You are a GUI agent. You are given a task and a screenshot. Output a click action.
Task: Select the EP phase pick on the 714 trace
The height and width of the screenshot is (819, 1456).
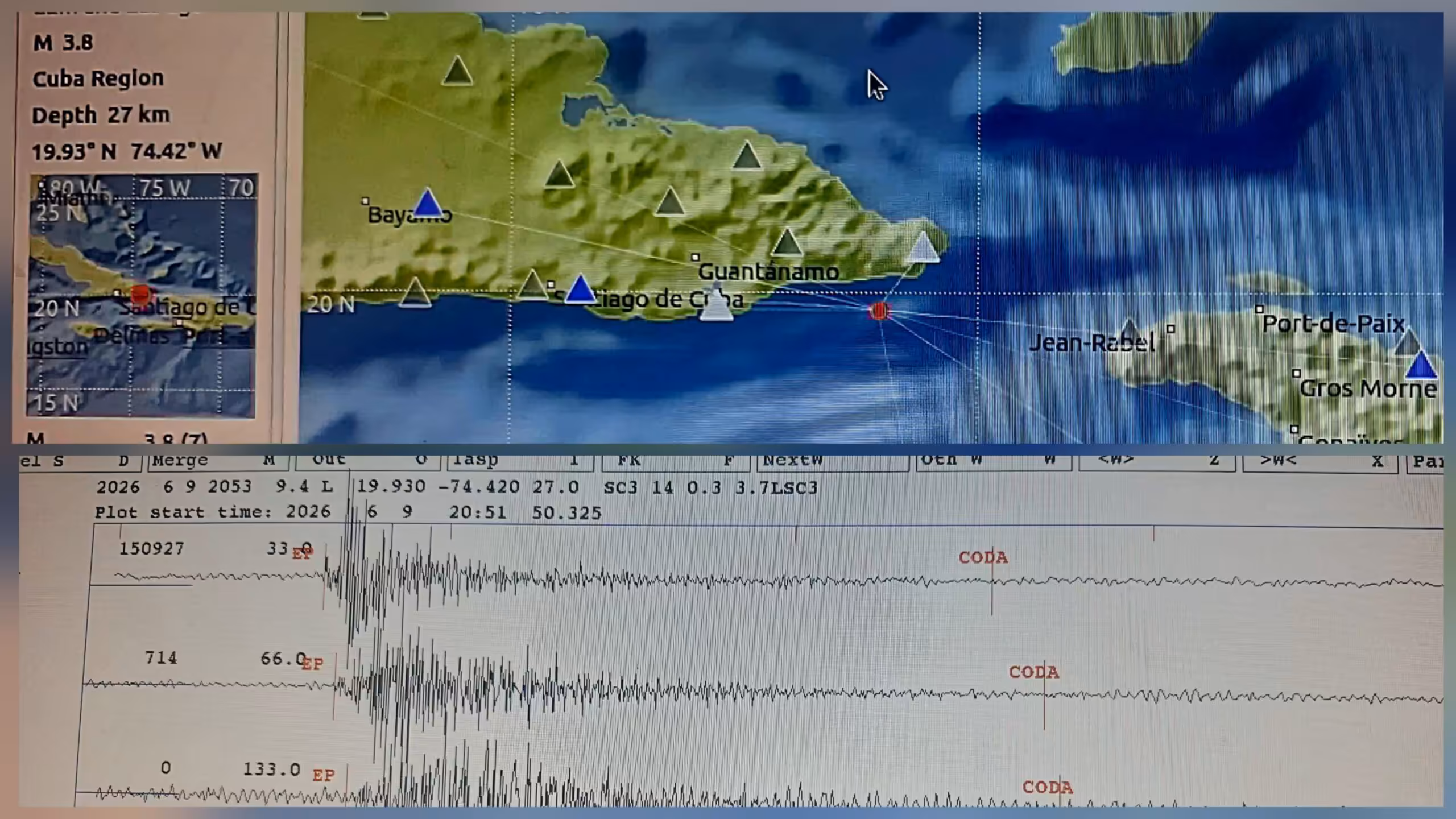tap(312, 663)
